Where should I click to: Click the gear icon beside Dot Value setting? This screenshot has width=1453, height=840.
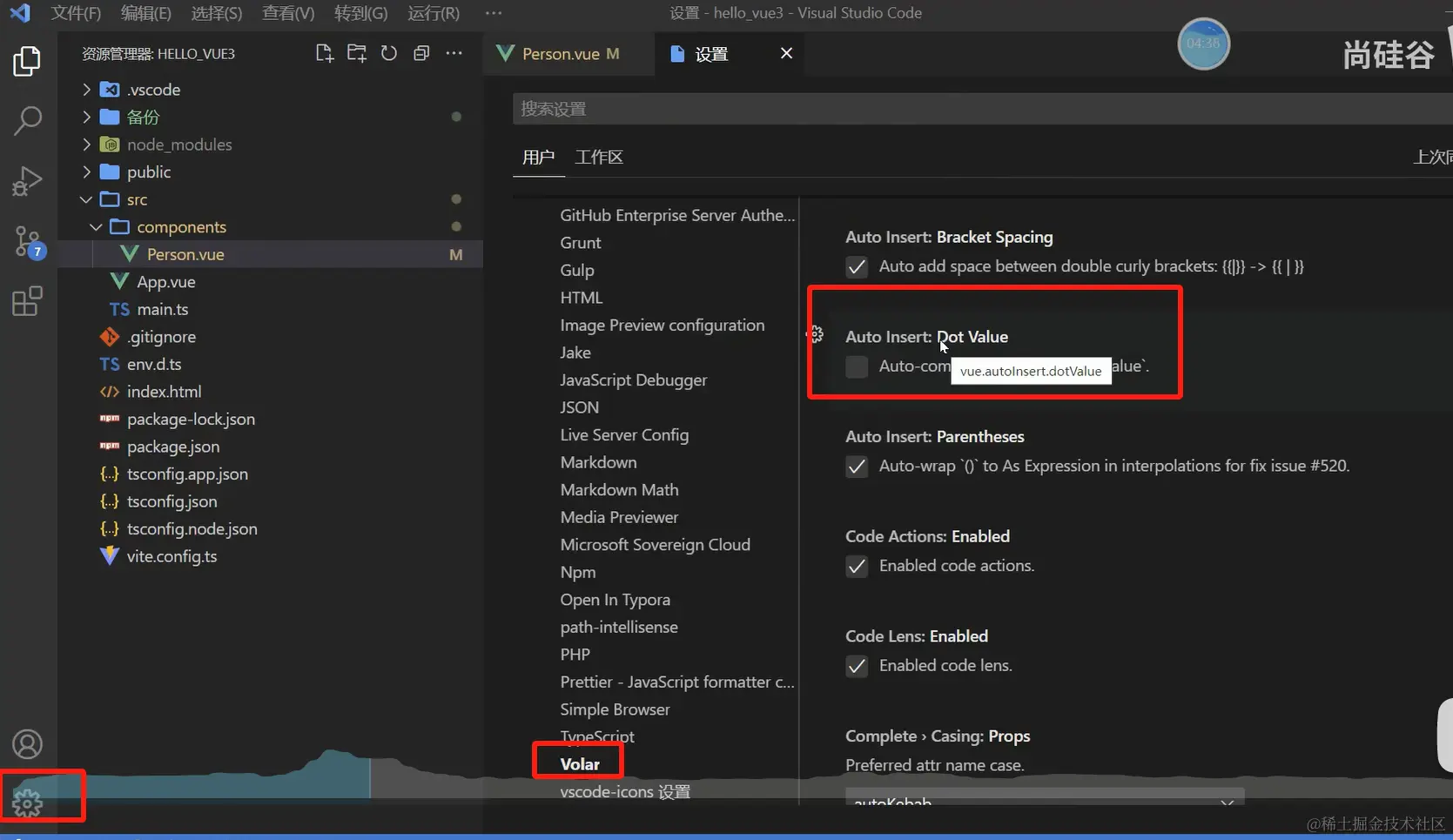pos(815,334)
